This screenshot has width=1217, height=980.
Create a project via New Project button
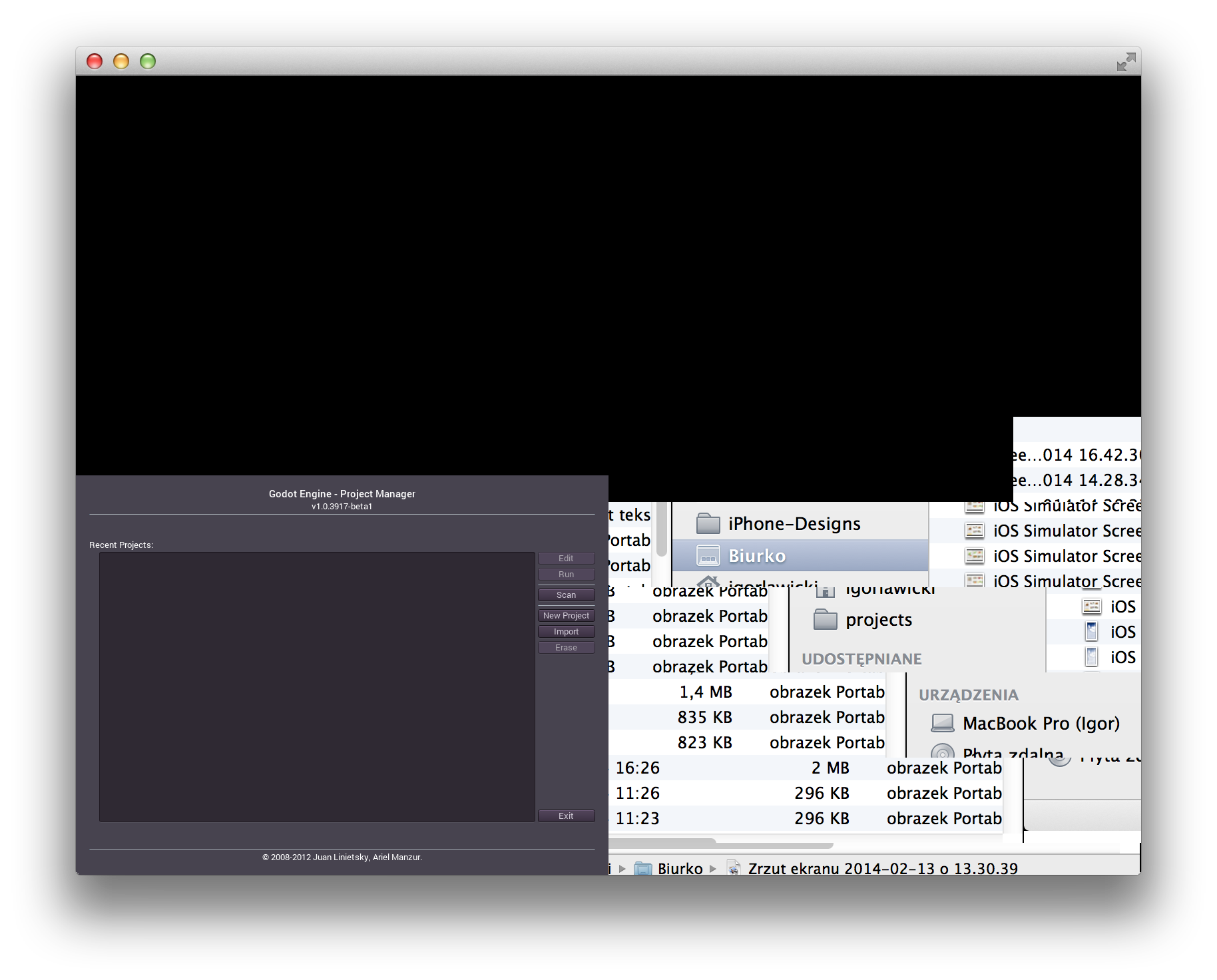click(x=566, y=615)
